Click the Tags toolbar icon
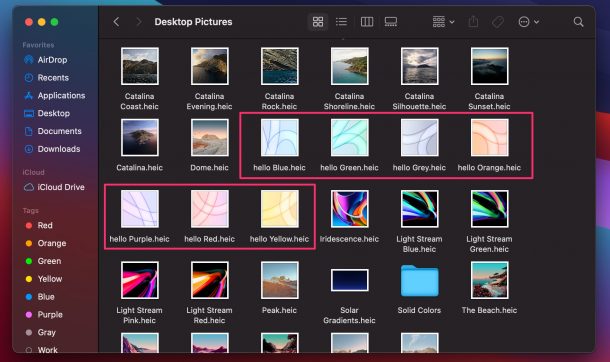610x362 pixels. (x=498, y=22)
